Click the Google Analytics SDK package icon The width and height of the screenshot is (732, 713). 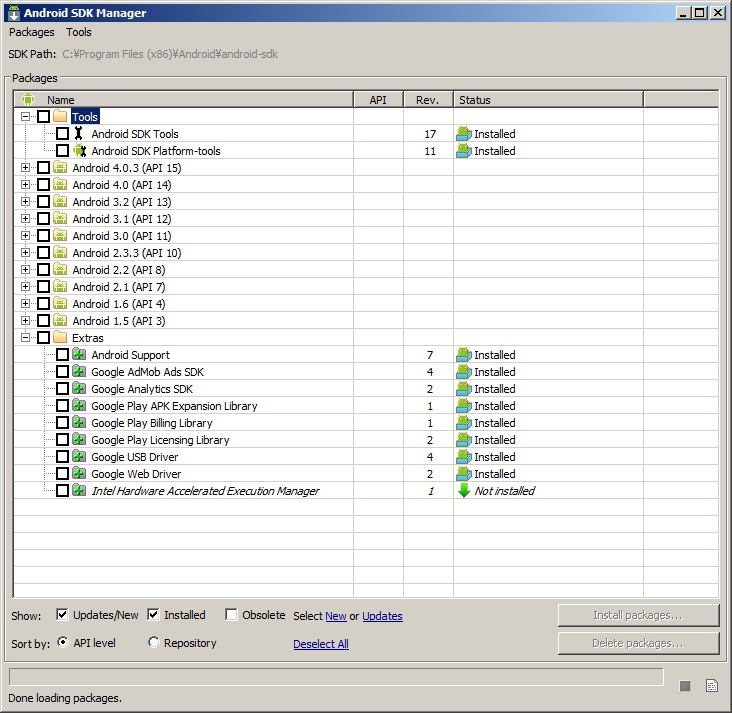point(79,388)
